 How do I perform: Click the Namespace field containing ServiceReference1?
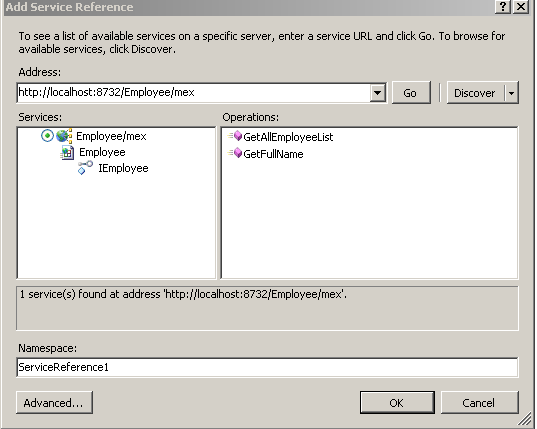pos(267,367)
